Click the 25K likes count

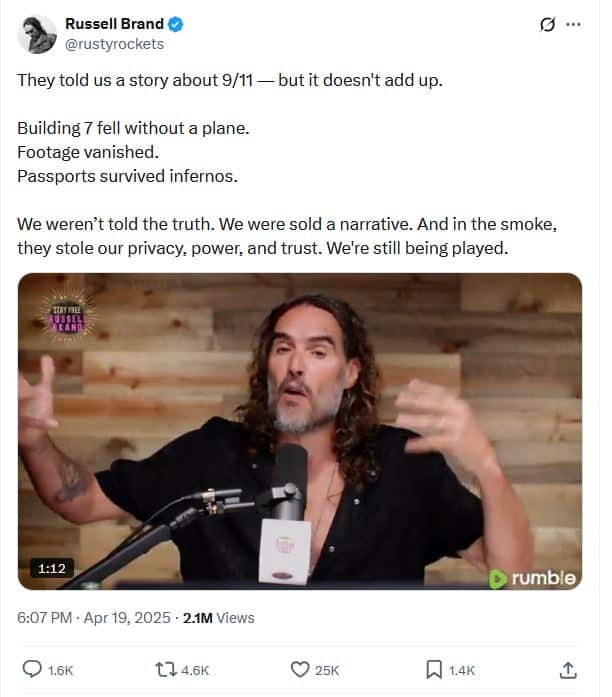point(327,670)
